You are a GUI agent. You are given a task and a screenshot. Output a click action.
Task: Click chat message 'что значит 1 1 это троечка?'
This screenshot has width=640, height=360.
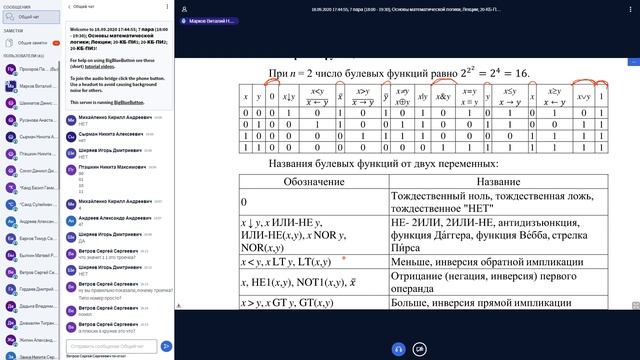coord(107,258)
